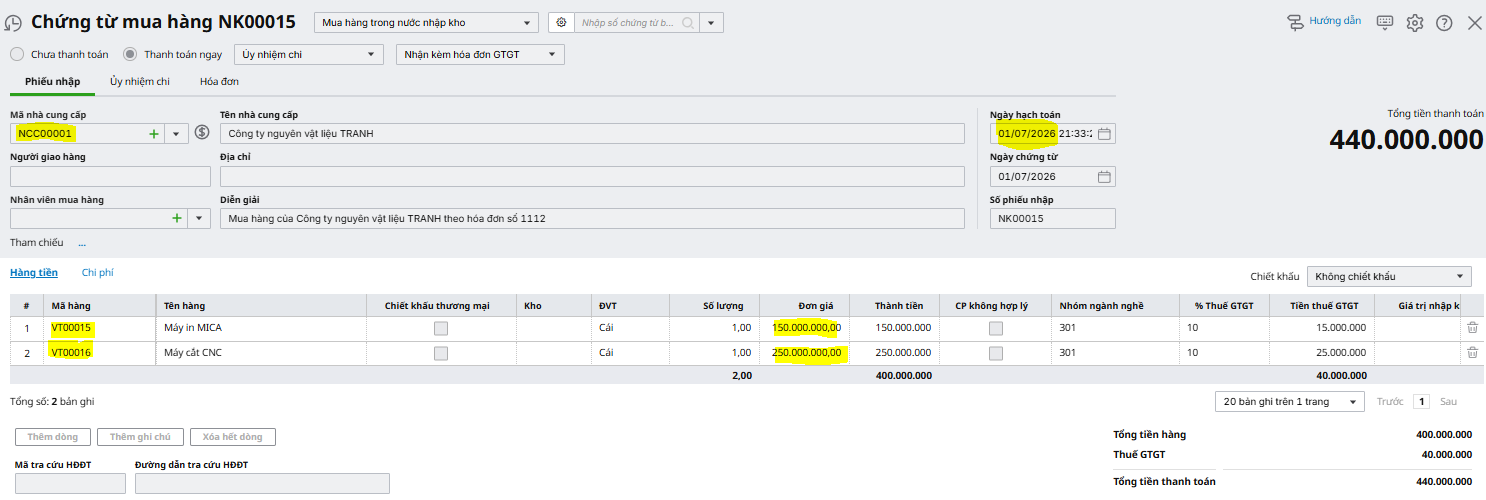
Task: Click VAT amount cell 25.000.000
Action: pyautogui.click(x=1324, y=353)
